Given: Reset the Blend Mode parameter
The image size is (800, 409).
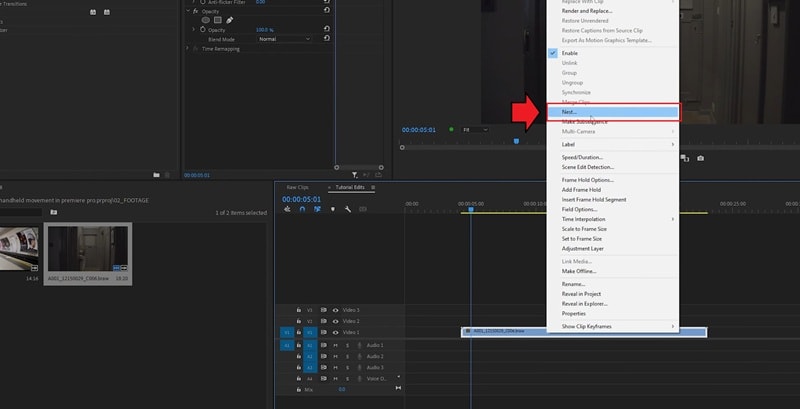Looking at the screenshot, I should [327, 38].
